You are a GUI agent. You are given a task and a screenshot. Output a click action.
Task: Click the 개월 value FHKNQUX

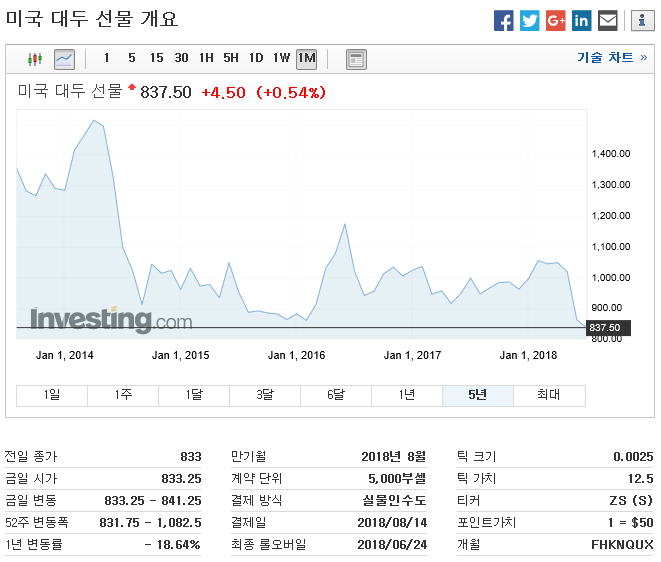(x=622, y=544)
